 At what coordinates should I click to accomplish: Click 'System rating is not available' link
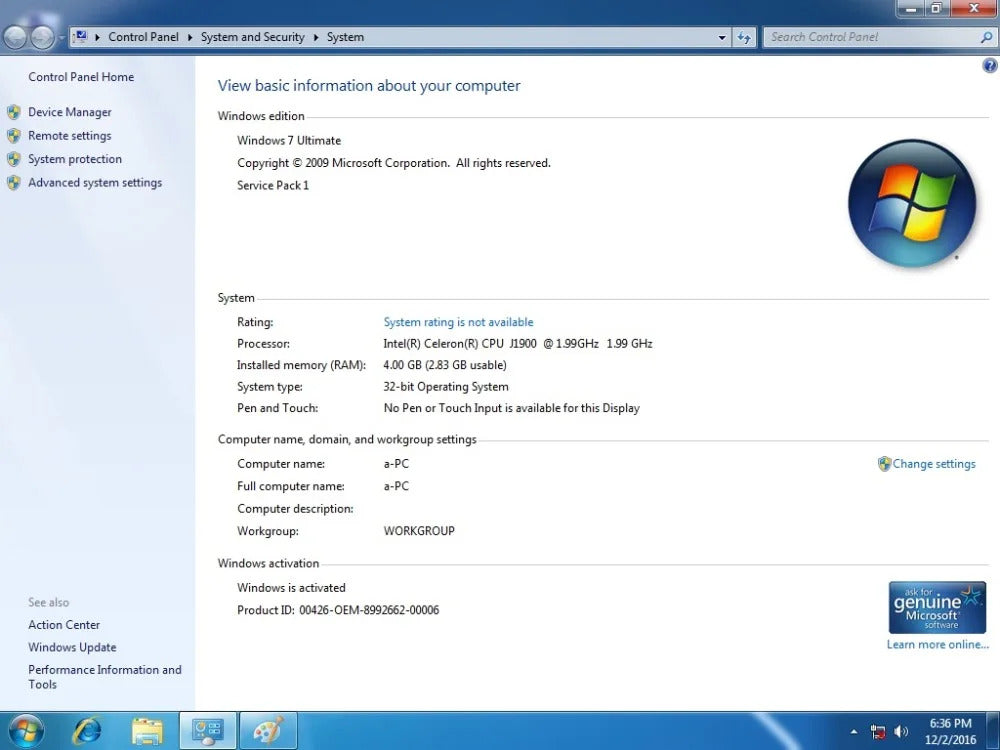458,322
